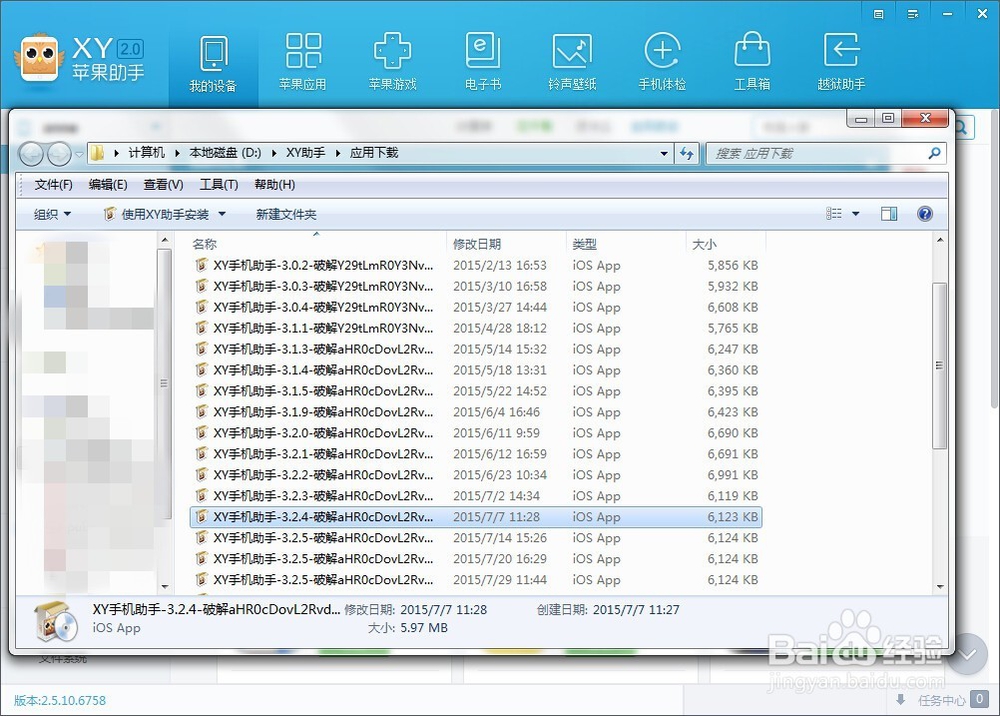Select XY手机助手-3.1.4 file

(x=476, y=370)
